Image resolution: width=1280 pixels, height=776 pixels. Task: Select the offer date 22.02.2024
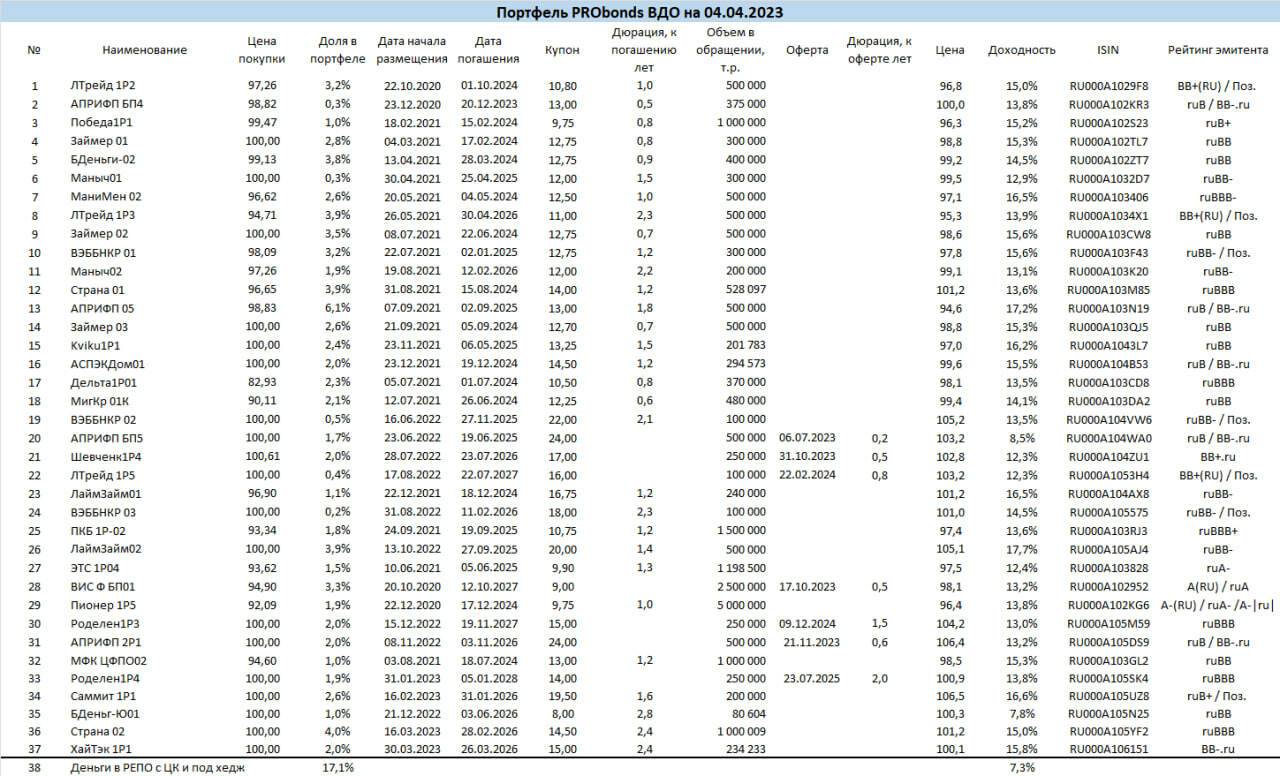click(807, 475)
